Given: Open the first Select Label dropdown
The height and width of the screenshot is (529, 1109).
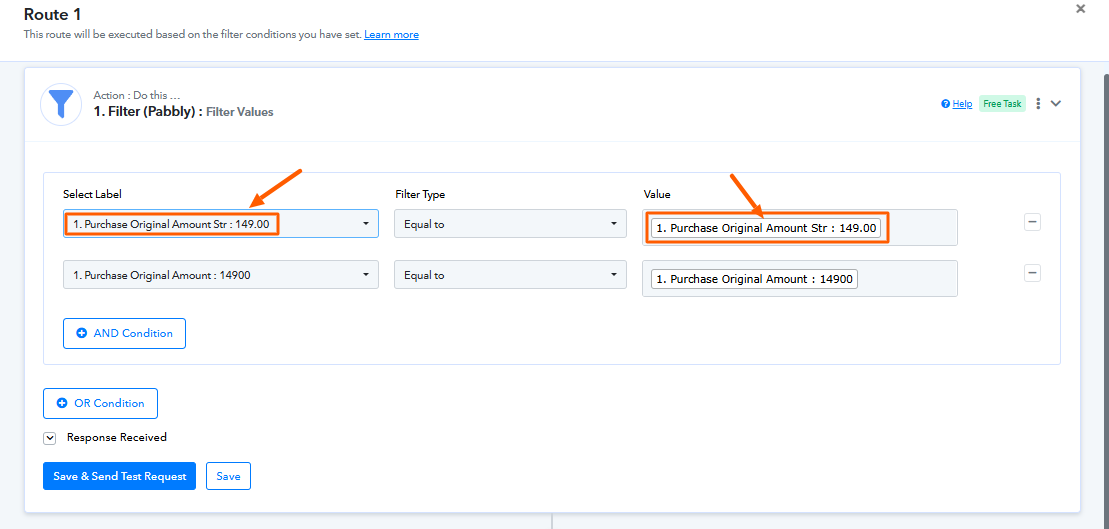Looking at the screenshot, I should (x=220, y=224).
